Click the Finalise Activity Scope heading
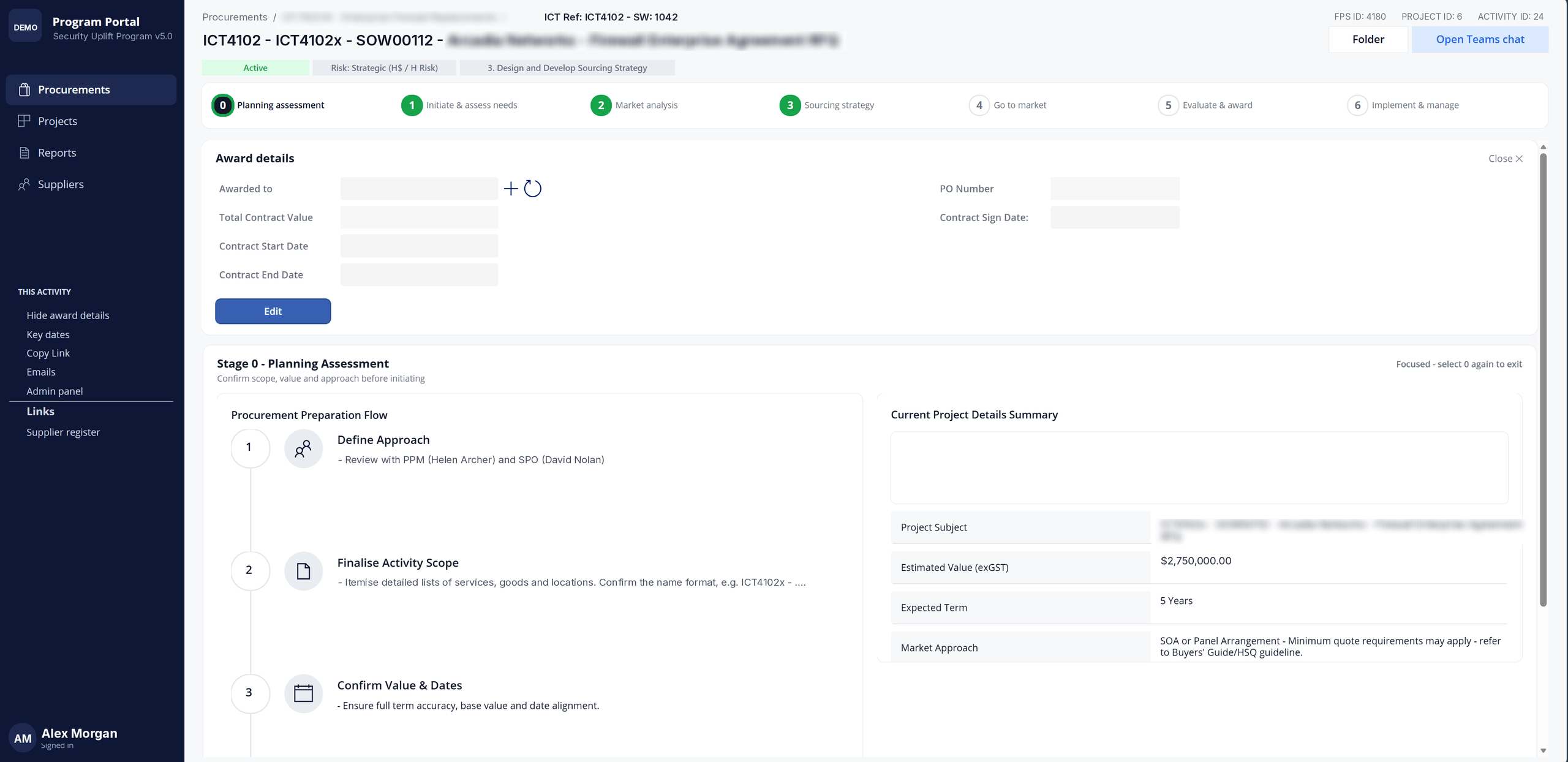 coord(398,563)
